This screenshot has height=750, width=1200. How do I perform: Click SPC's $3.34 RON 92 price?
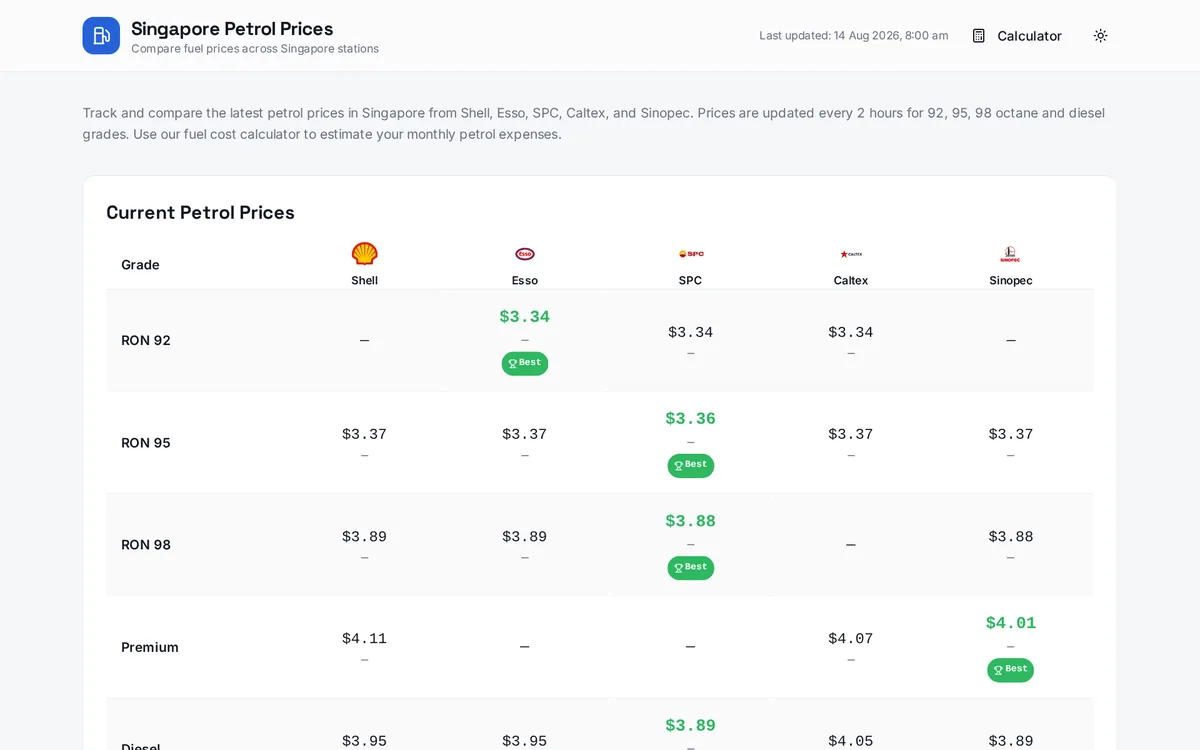coord(691,332)
